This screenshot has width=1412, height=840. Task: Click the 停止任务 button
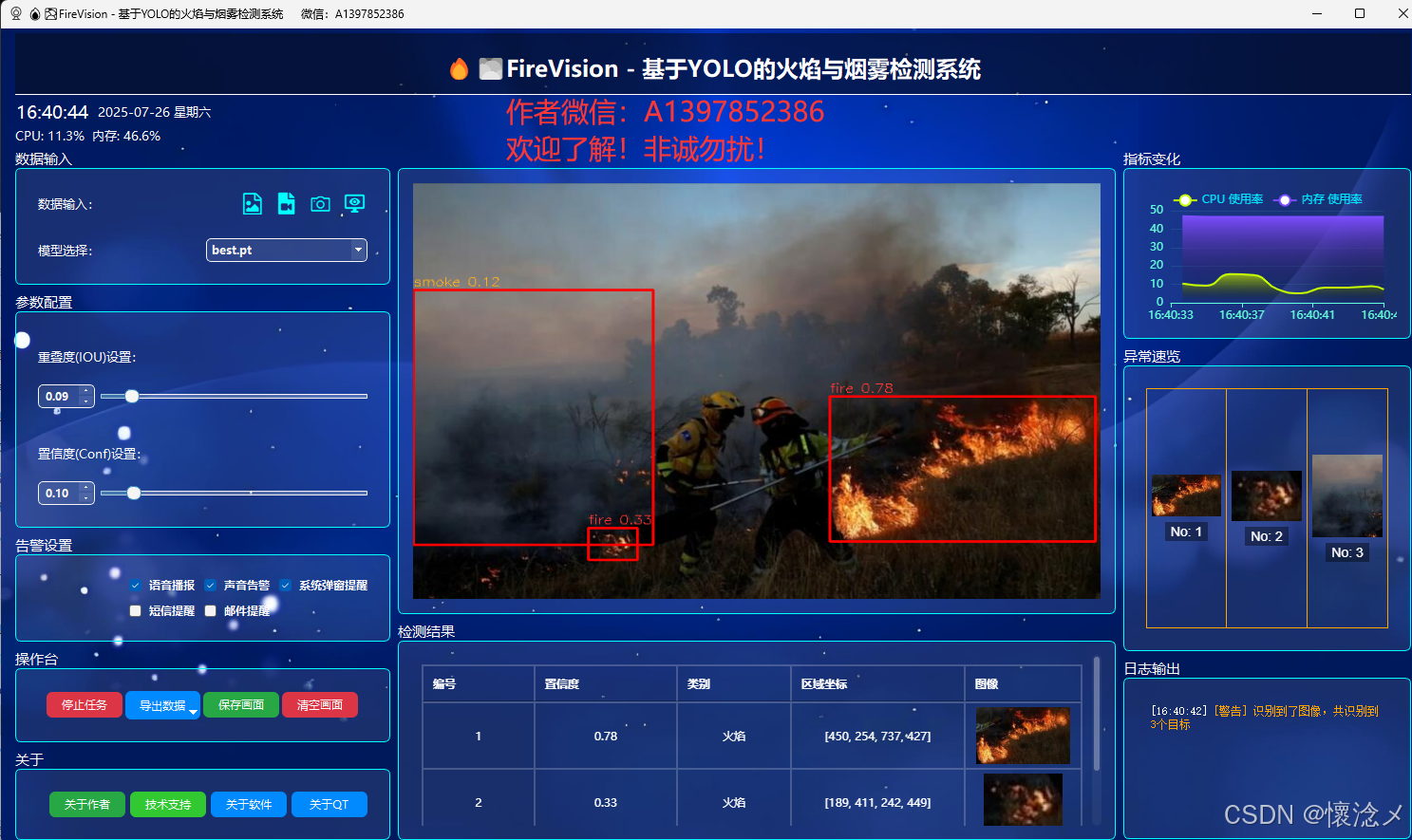tap(85, 705)
